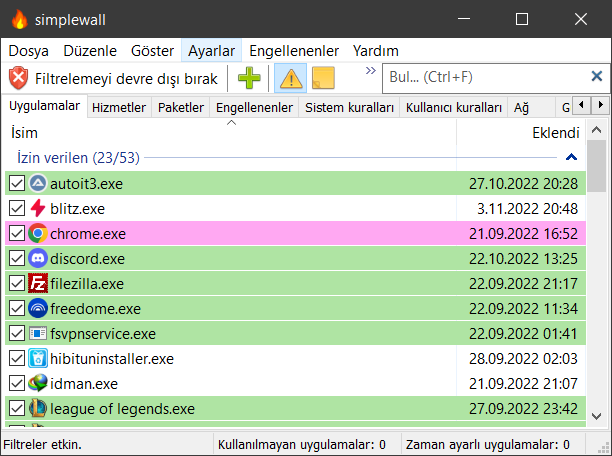Click the chrome.exe browser icon

(x=38, y=233)
